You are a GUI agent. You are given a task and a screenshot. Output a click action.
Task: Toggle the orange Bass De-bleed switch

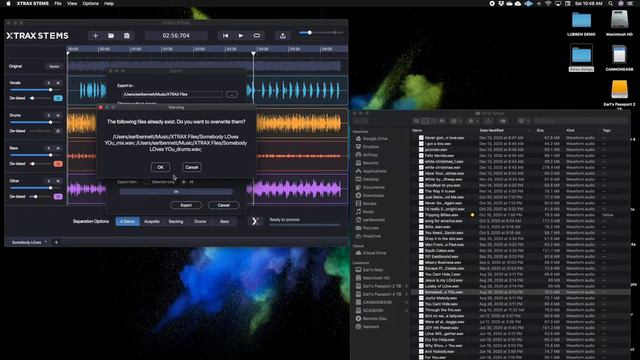tap(58, 164)
